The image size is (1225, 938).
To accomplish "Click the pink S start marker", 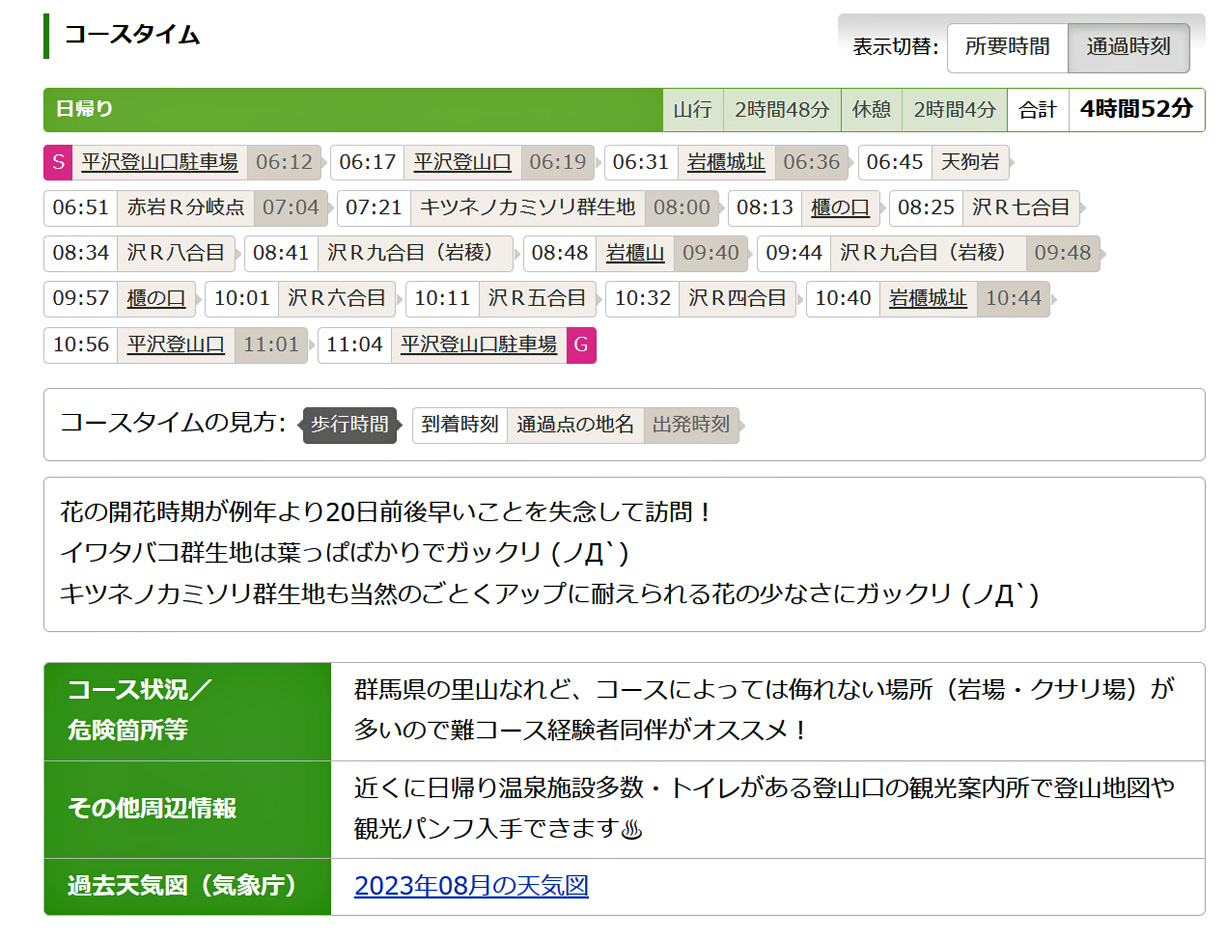I will pyautogui.click(x=58, y=162).
